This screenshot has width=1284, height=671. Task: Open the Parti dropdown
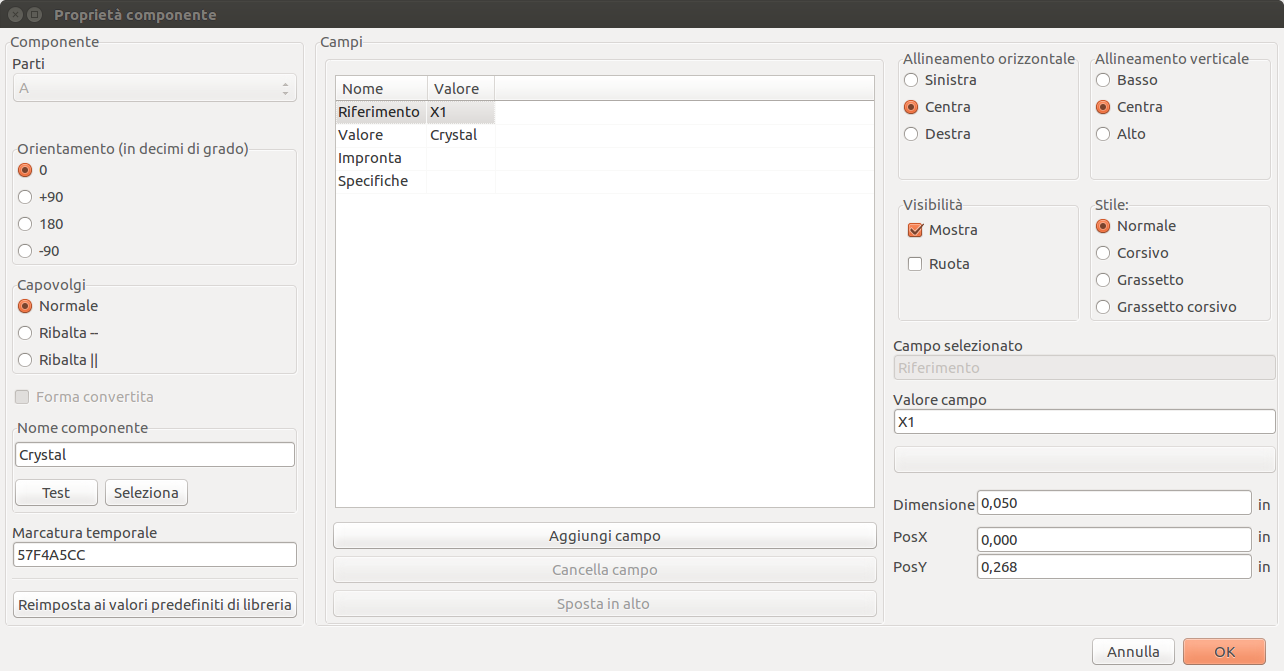[155, 88]
